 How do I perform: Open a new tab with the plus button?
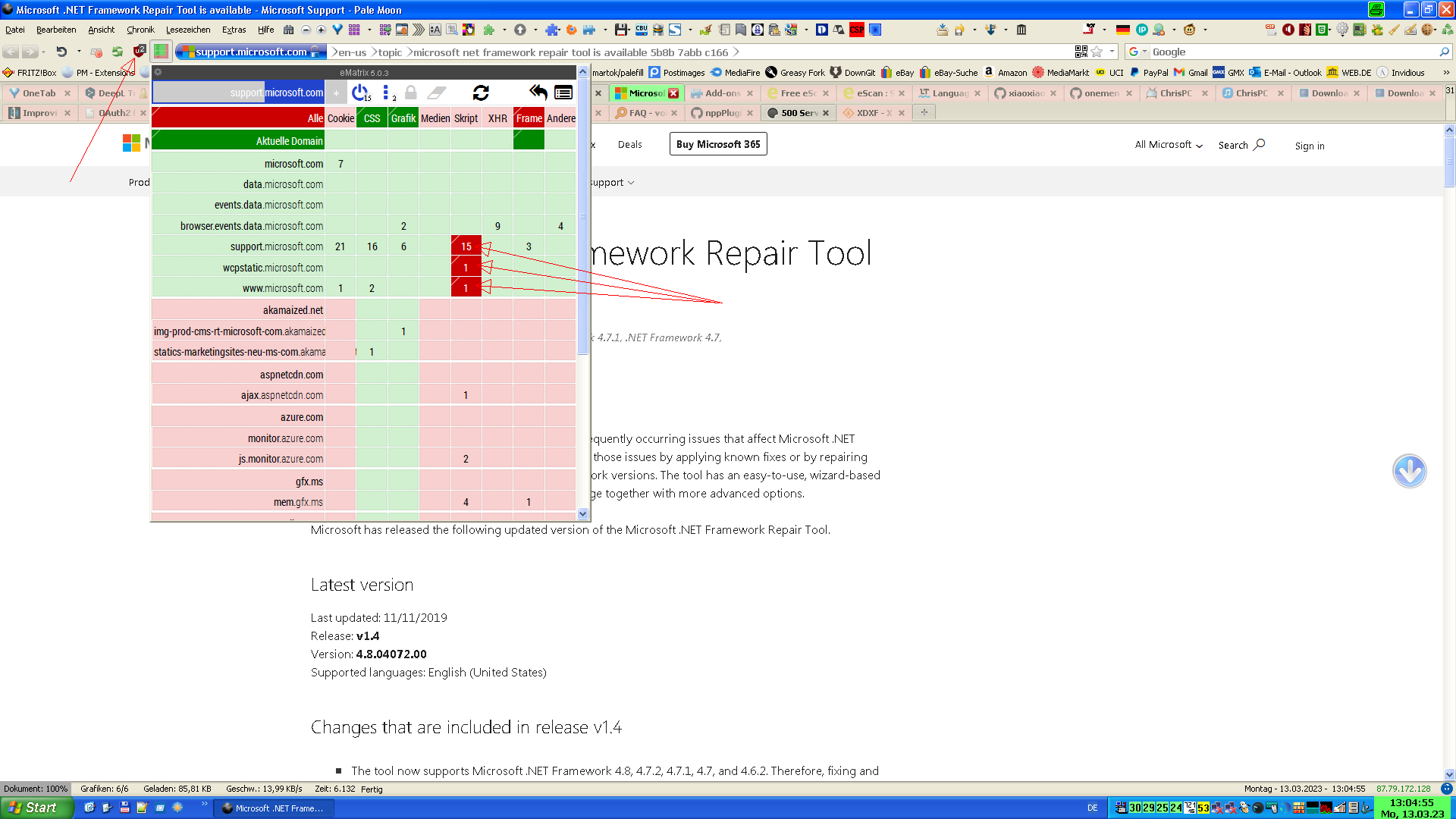(x=924, y=112)
